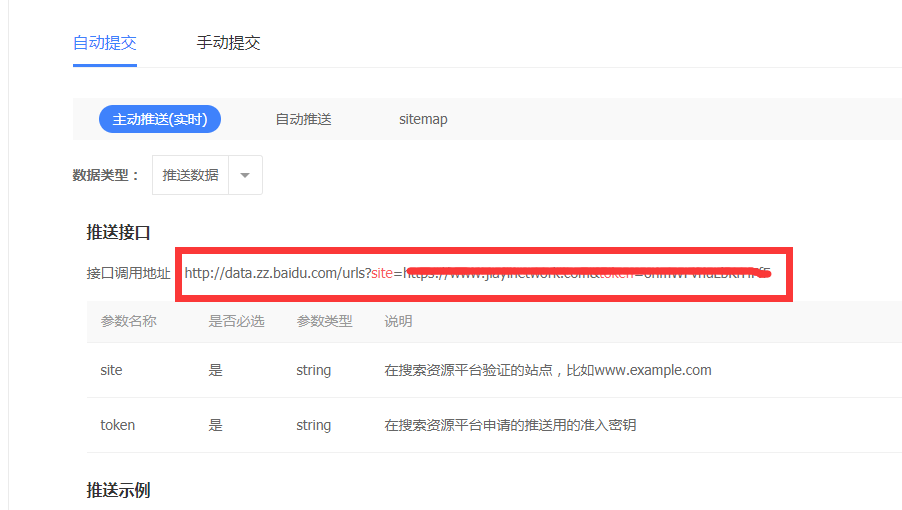Open the 手动提交 tab
Image resolution: width=902 pixels, height=510 pixels.
228,43
